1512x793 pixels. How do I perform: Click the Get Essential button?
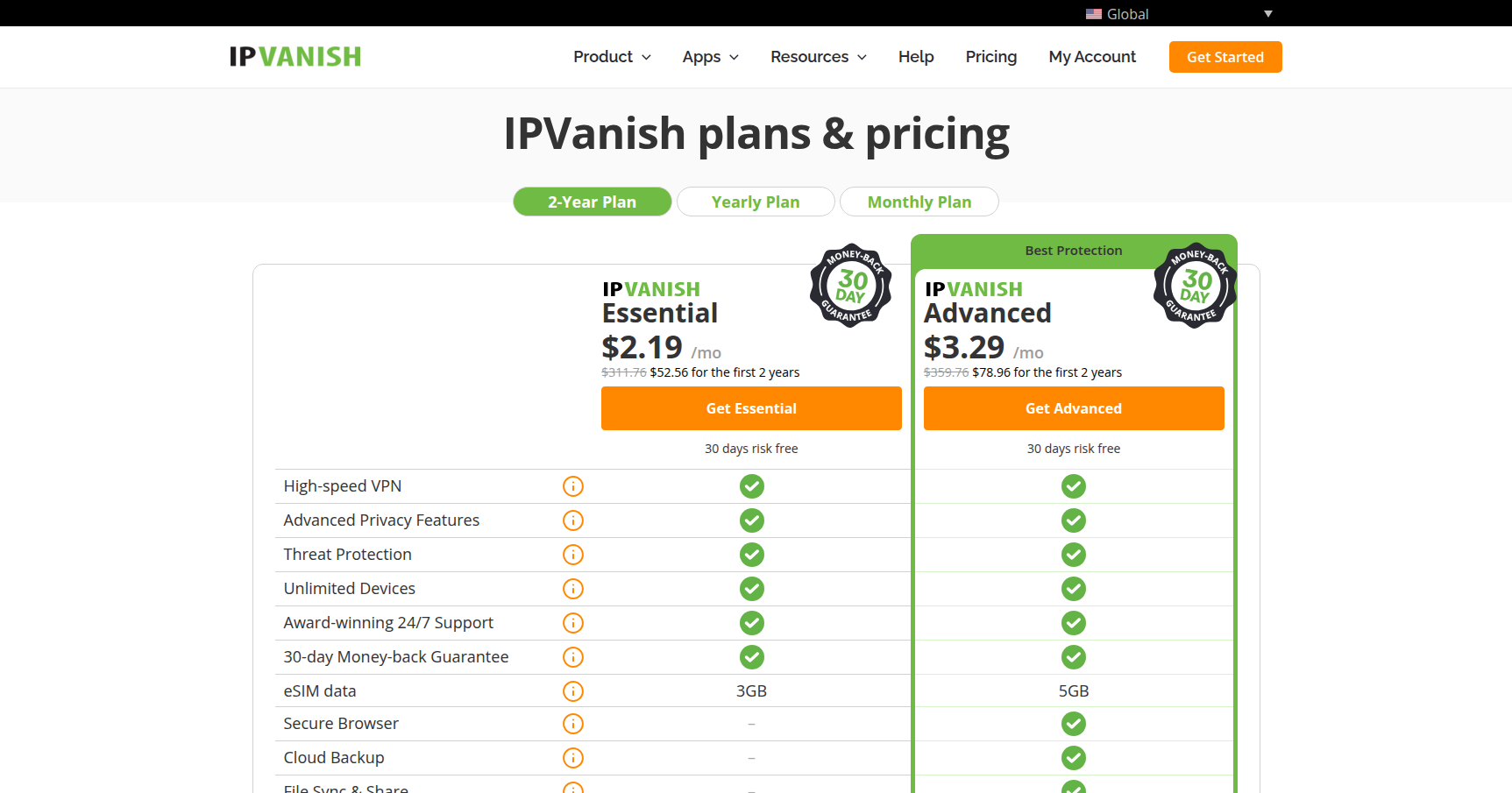coord(751,408)
